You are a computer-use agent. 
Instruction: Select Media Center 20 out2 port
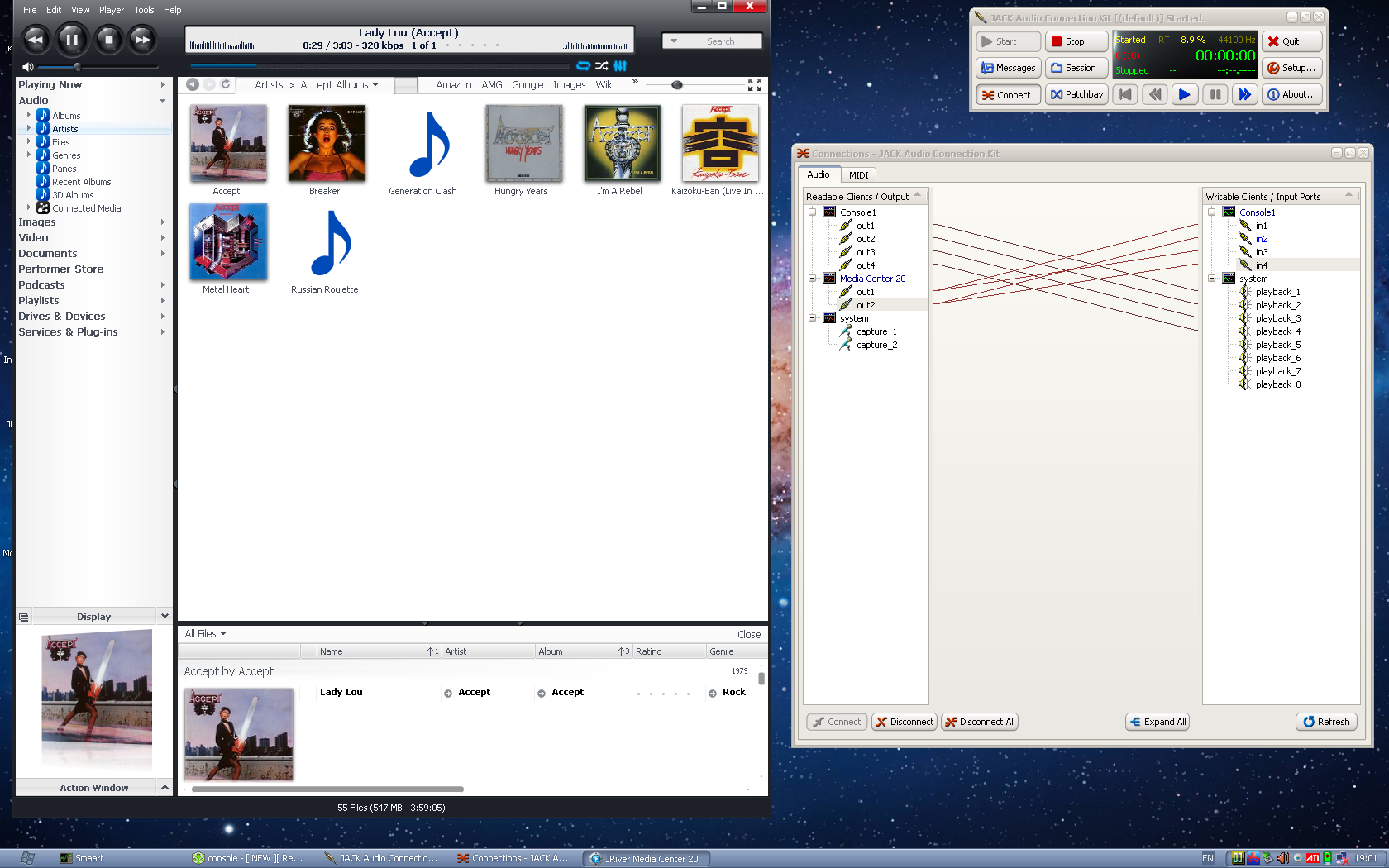pyautogui.click(x=866, y=305)
